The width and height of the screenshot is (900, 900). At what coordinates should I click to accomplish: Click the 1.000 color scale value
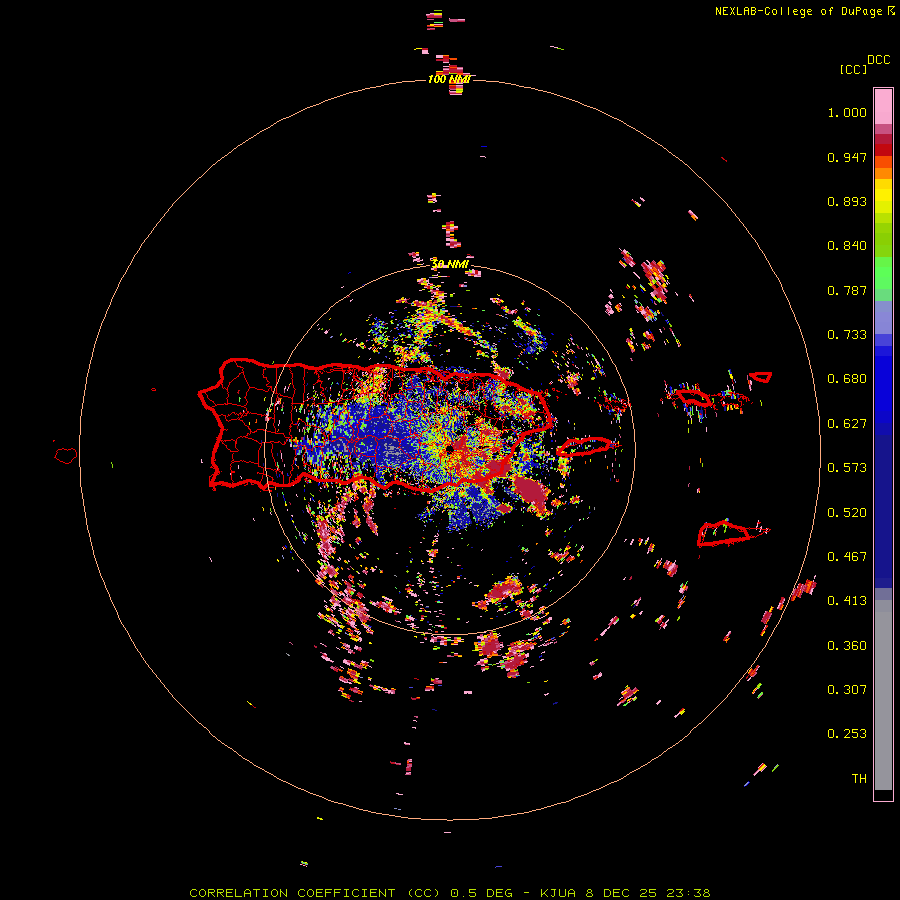point(847,112)
